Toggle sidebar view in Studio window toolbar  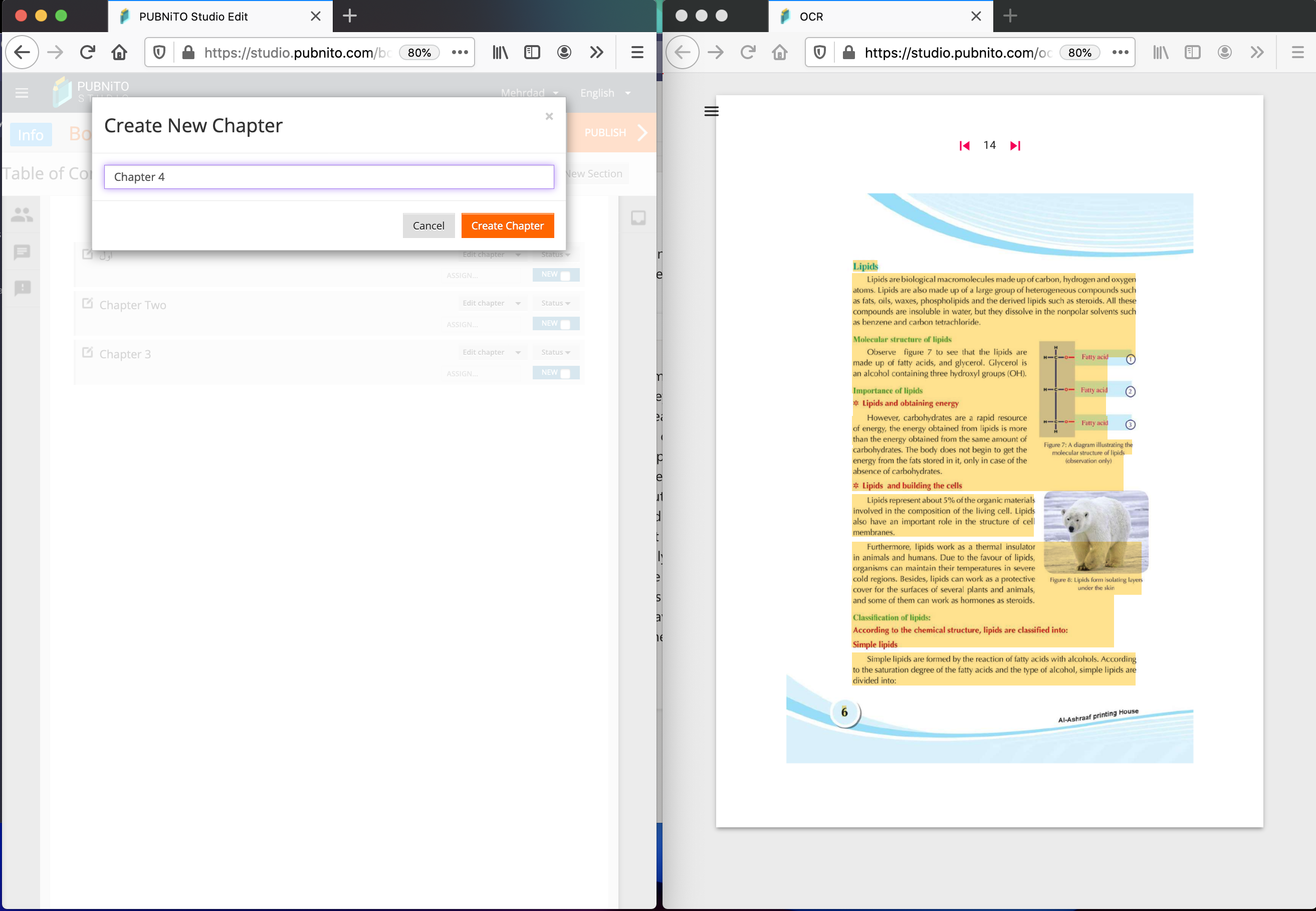click(532, 53)
